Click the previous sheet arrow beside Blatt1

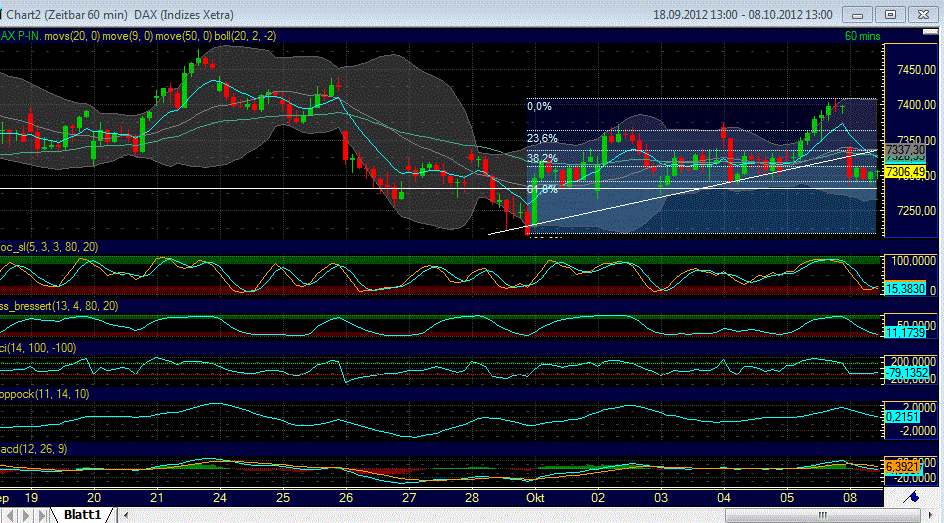11,516
